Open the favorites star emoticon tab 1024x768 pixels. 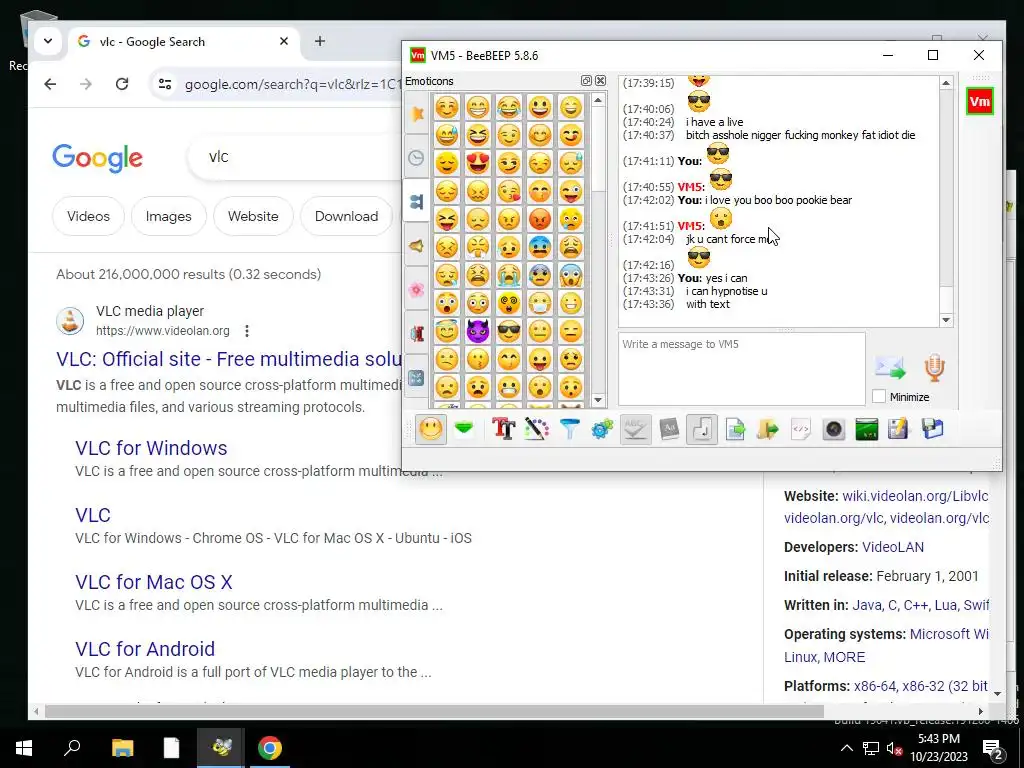(x=417, y=113)
